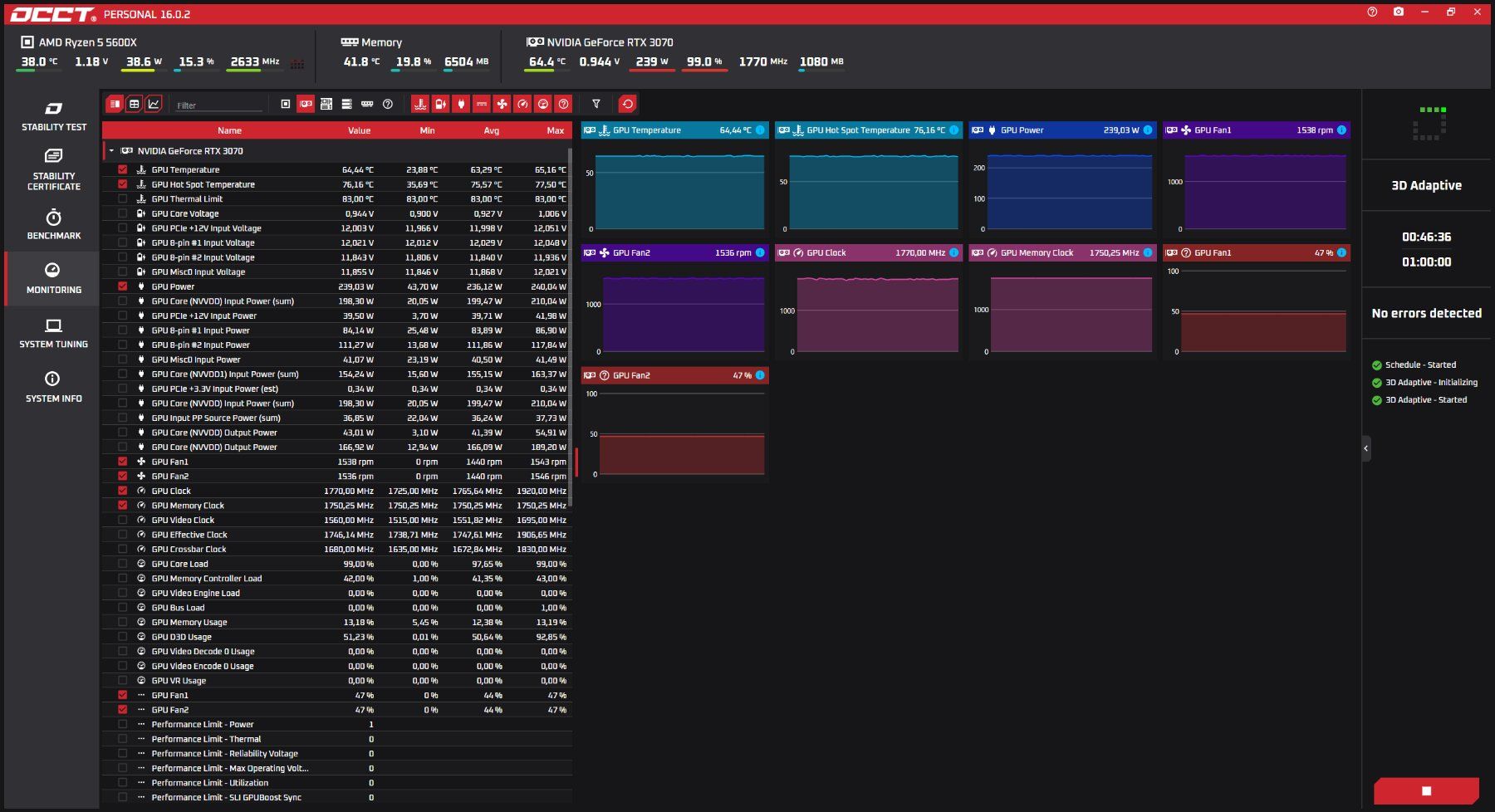Open info for GPU Clock graph
The image size is (1495, 812).
click(953, 253)
